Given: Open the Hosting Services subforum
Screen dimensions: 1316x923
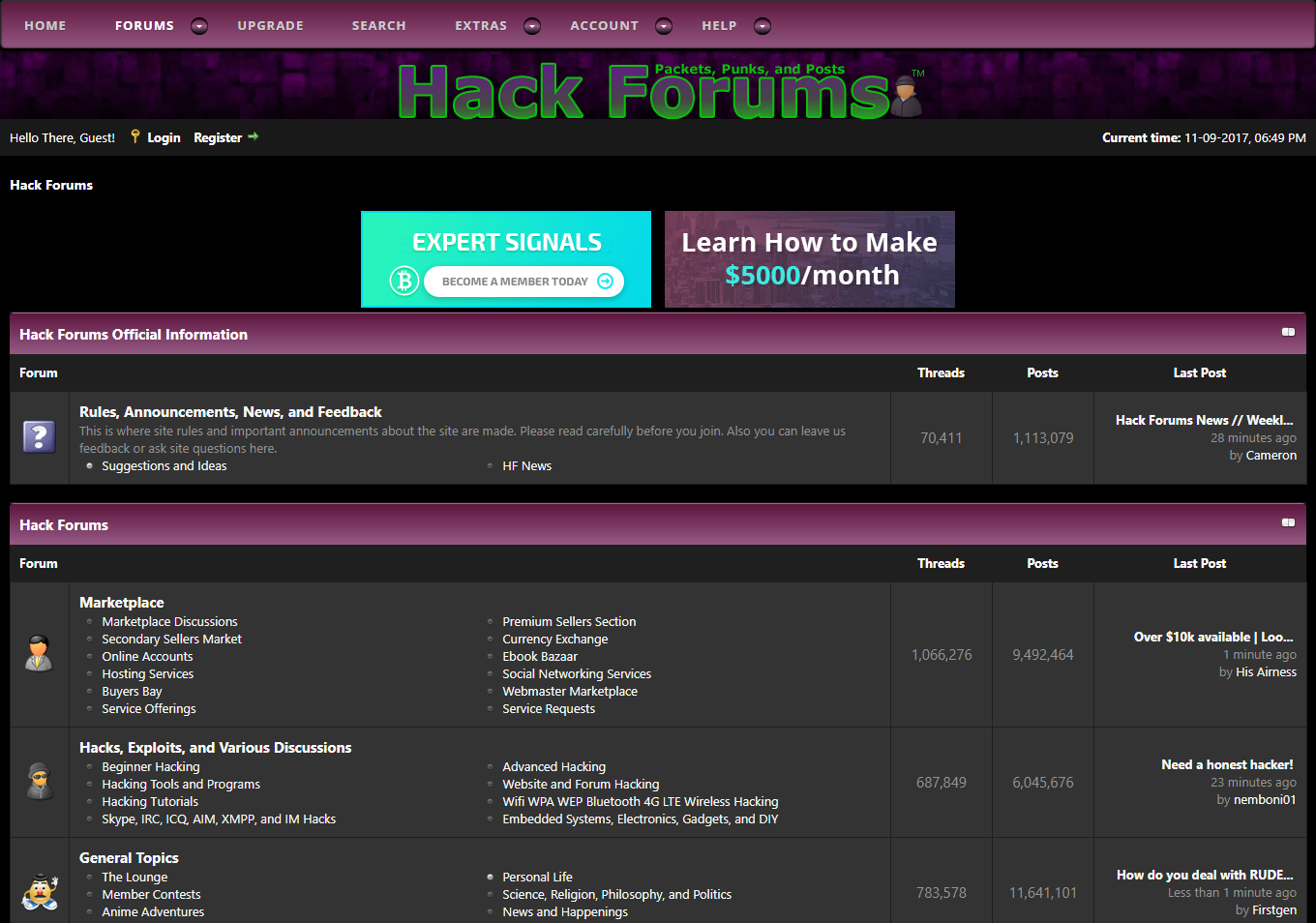Looking at the screenshot, I should point(147,674).
